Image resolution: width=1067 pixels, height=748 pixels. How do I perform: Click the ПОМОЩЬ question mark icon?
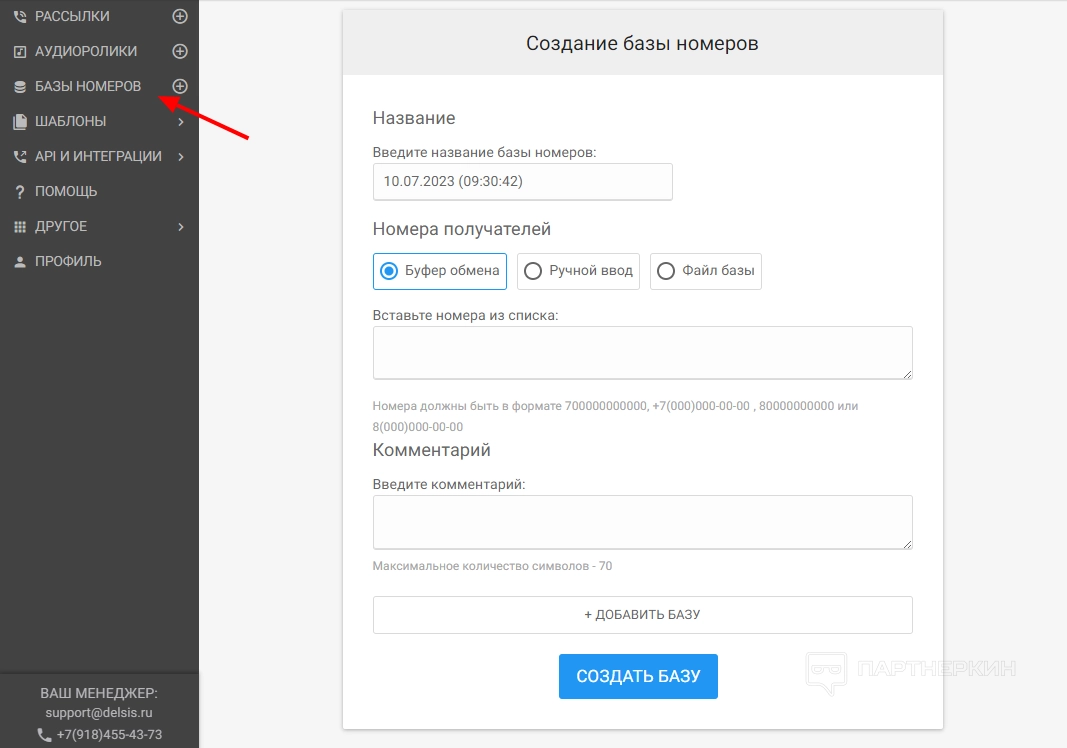(x=19, y=192)
